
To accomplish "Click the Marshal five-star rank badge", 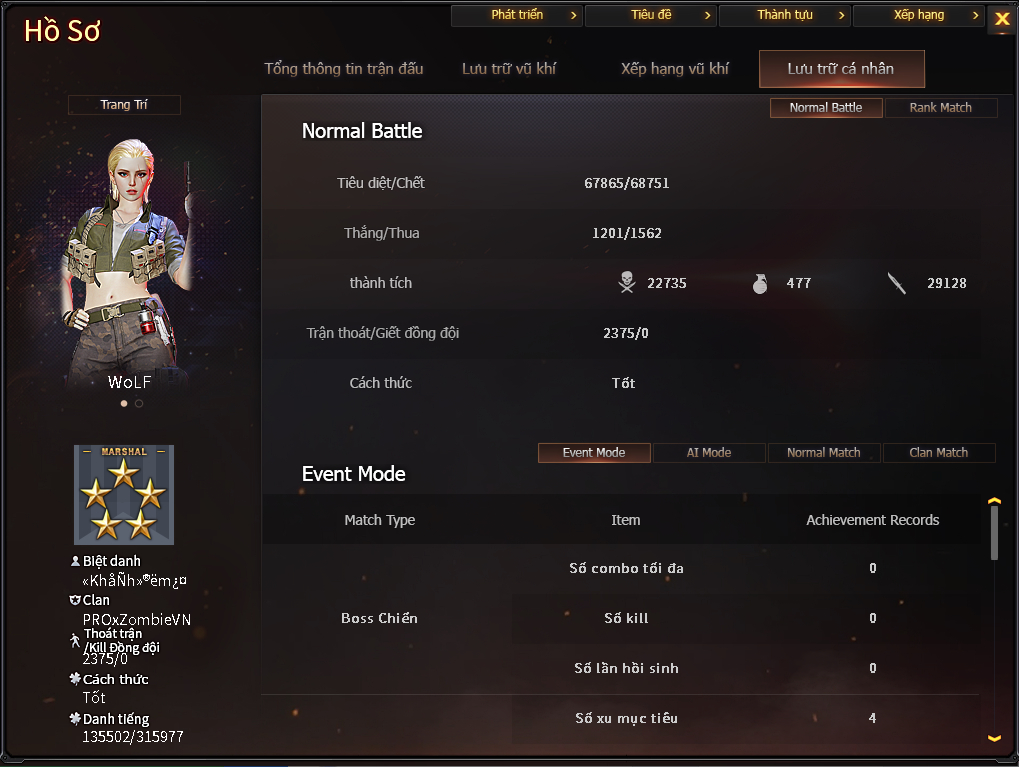I will [124, 495].
